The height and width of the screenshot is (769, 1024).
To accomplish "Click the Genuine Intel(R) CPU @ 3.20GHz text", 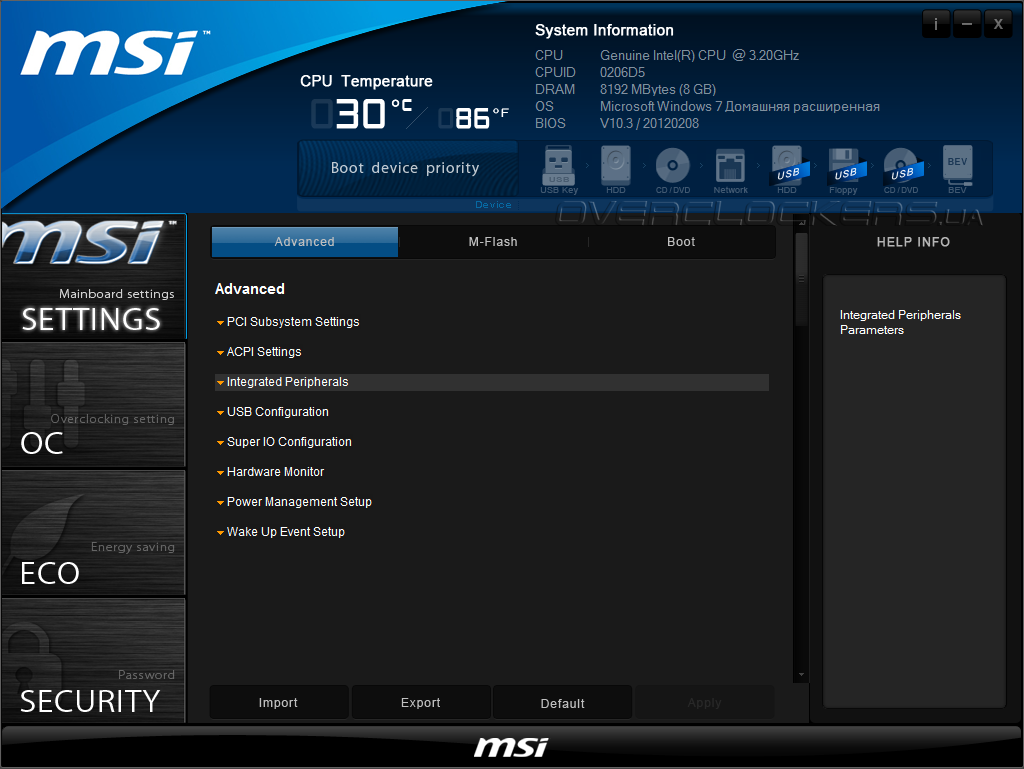I will 699,55.
